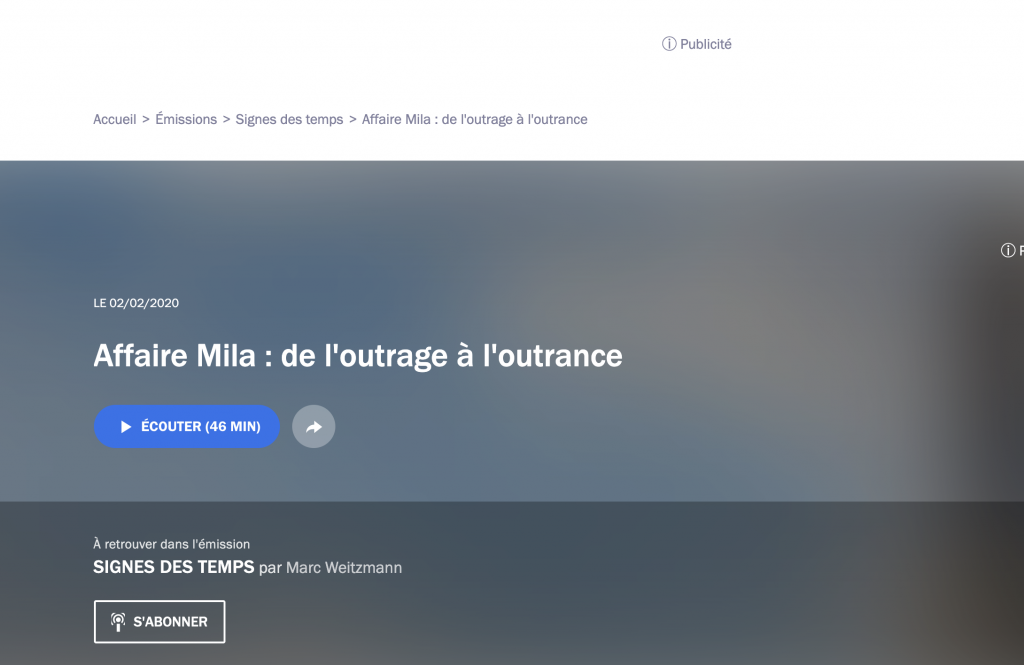Click the podcast antenna icon in S'abonner
The width and height of the screenshot is (1024, 665).
pyautogui.click(x=118, y=622)
